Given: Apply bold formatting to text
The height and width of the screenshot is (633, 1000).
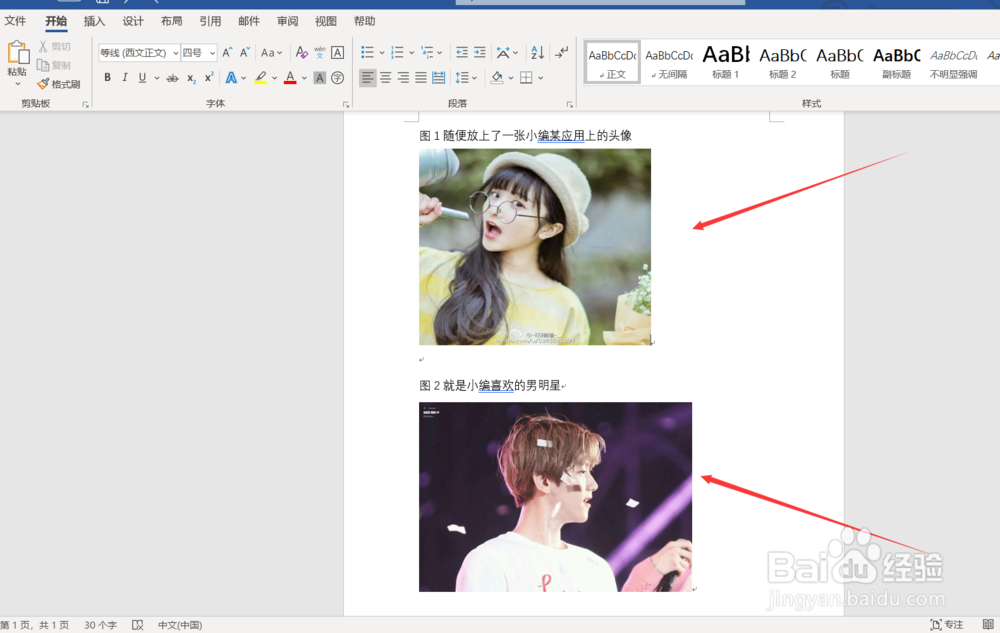Looking at the screenshot, I should click(x=107, y=77).
